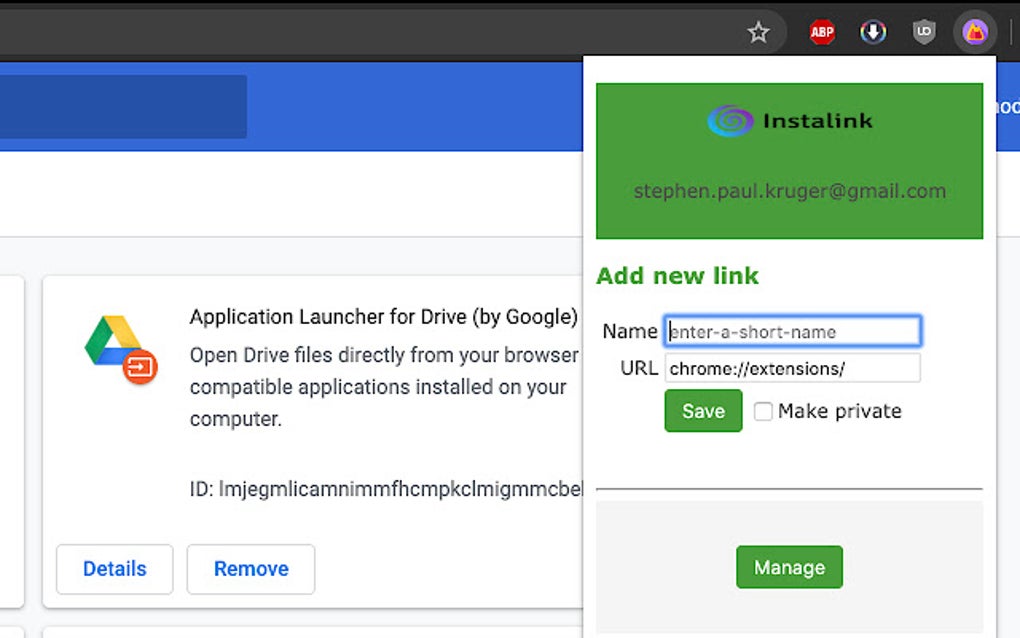Open the Manage section in Instalink
This screenshot has width=1020, height=638.
tap(788, 567)
